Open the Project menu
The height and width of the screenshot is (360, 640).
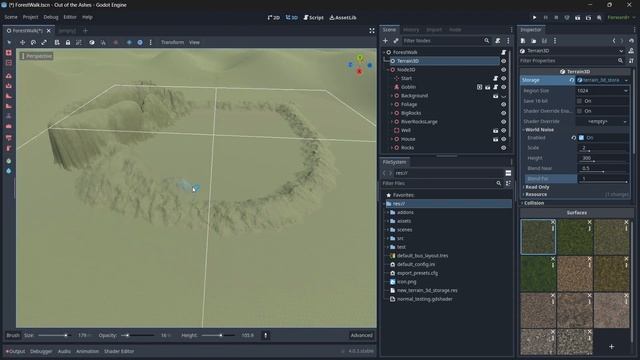30,17
